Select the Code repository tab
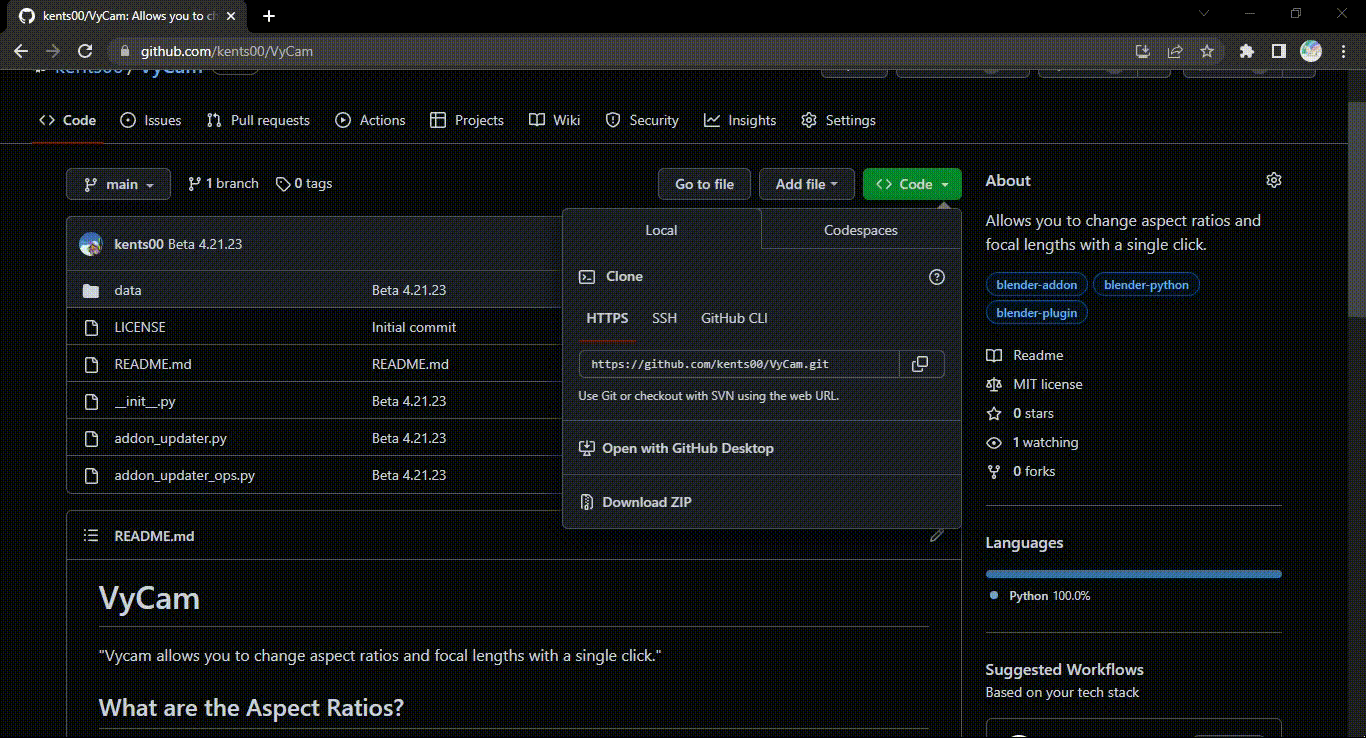The image size is (1366, 738). (68, 120)
